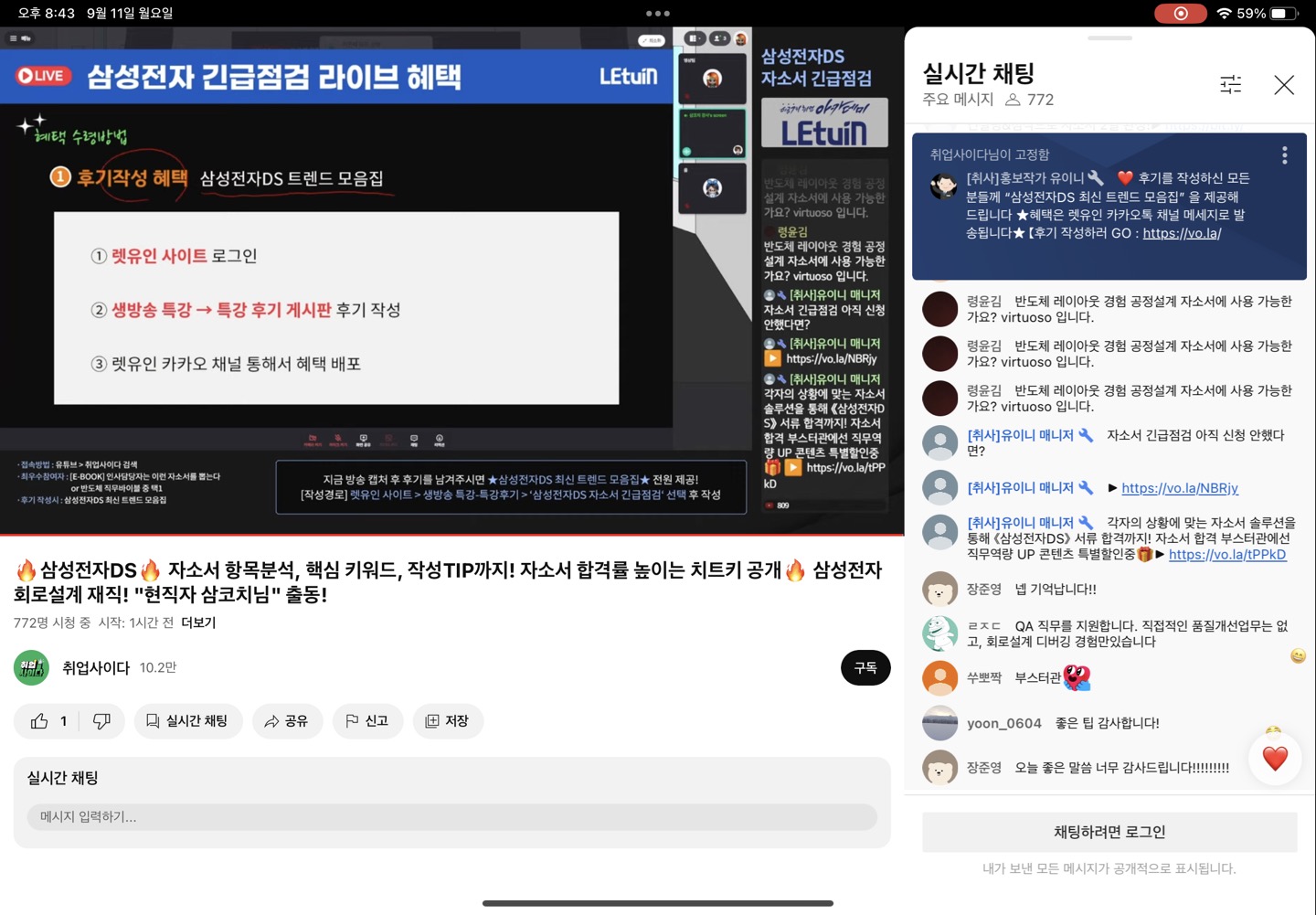Dislike the video with thumbs down
Viewport: 1316px width, 915px height.
point(101,721)
